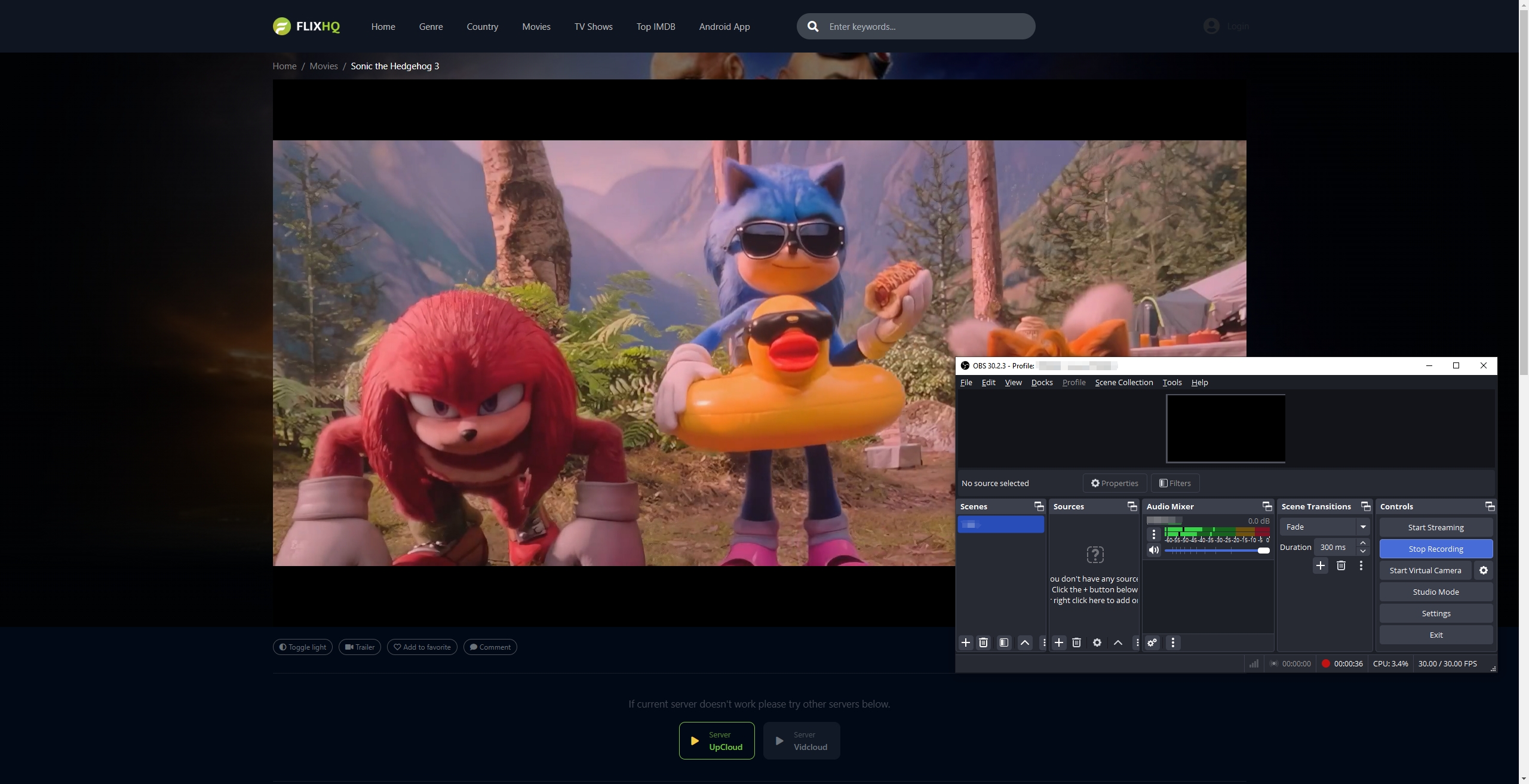Screen dimensions: 1529x784
Task: Open the Country dropdown on FlixHQ
Action: pyautogui.click(x=482, y=26)
